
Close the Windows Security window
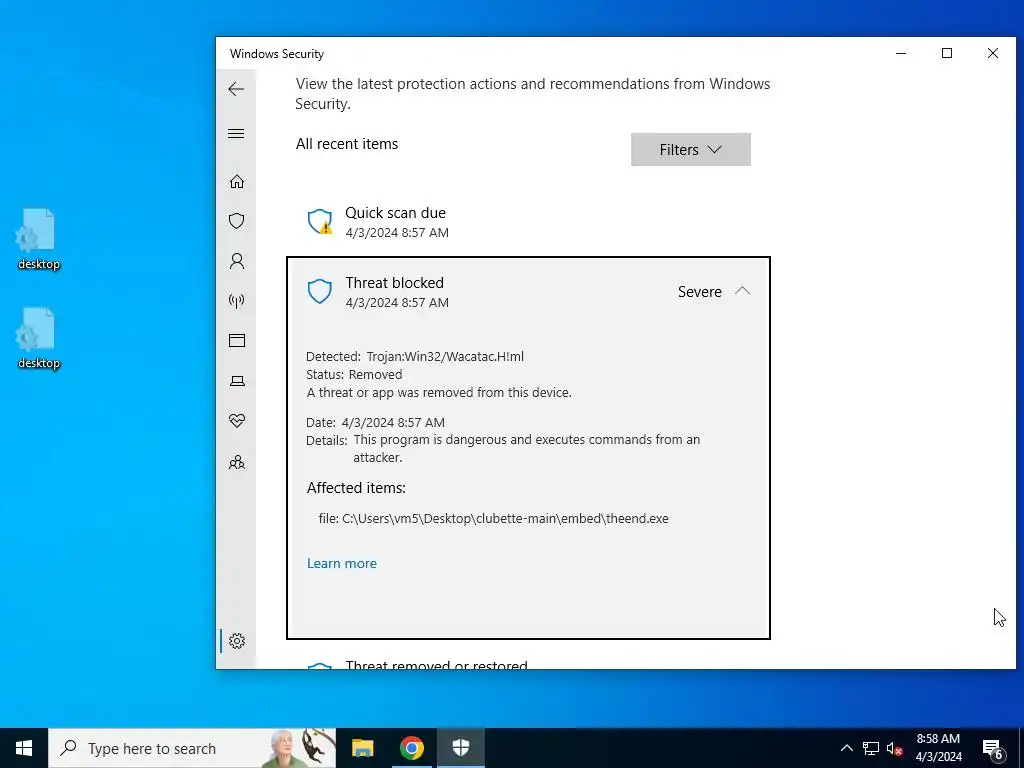993,54
